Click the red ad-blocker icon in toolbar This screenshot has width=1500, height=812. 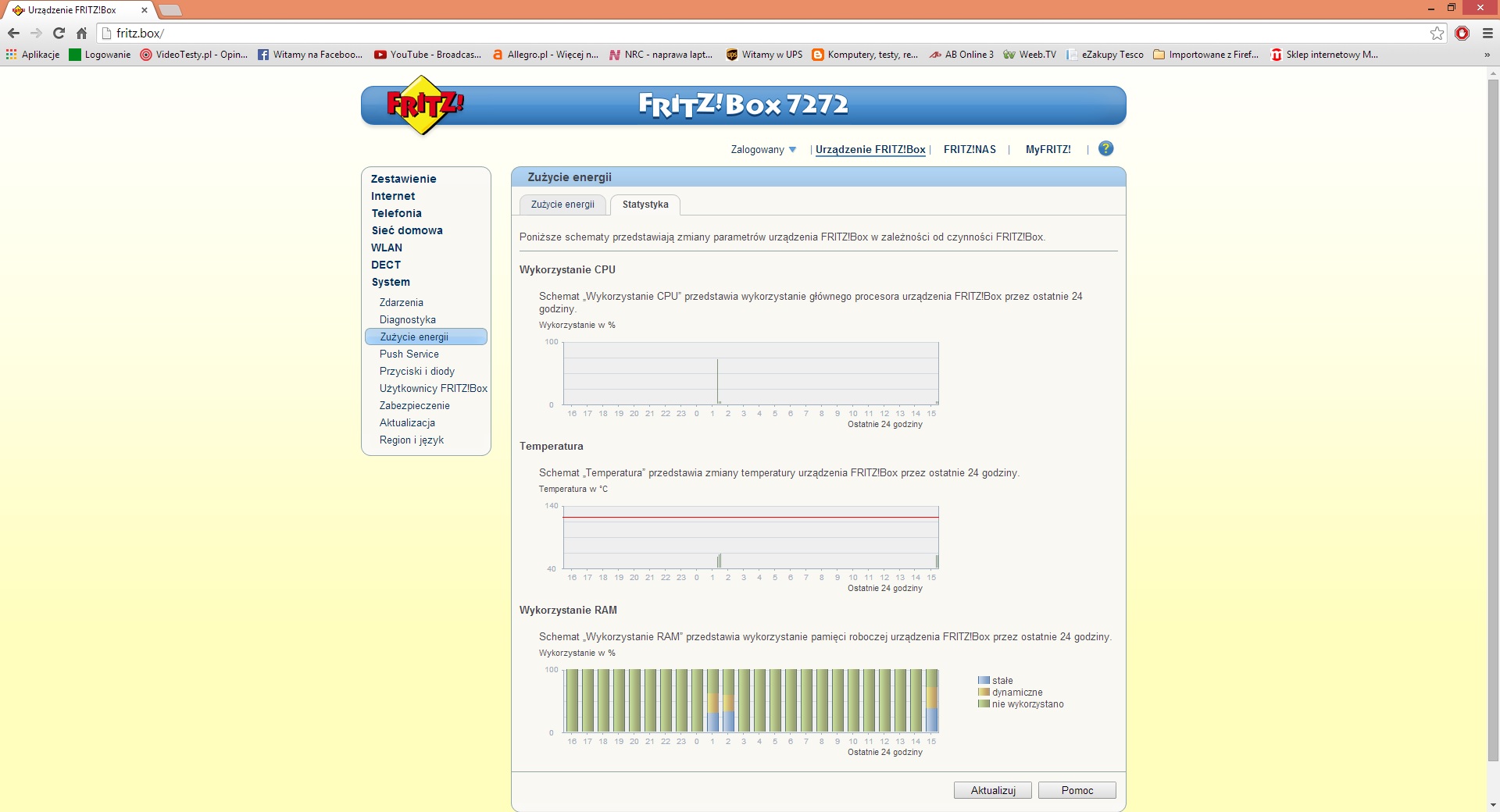coord(1462,34)
